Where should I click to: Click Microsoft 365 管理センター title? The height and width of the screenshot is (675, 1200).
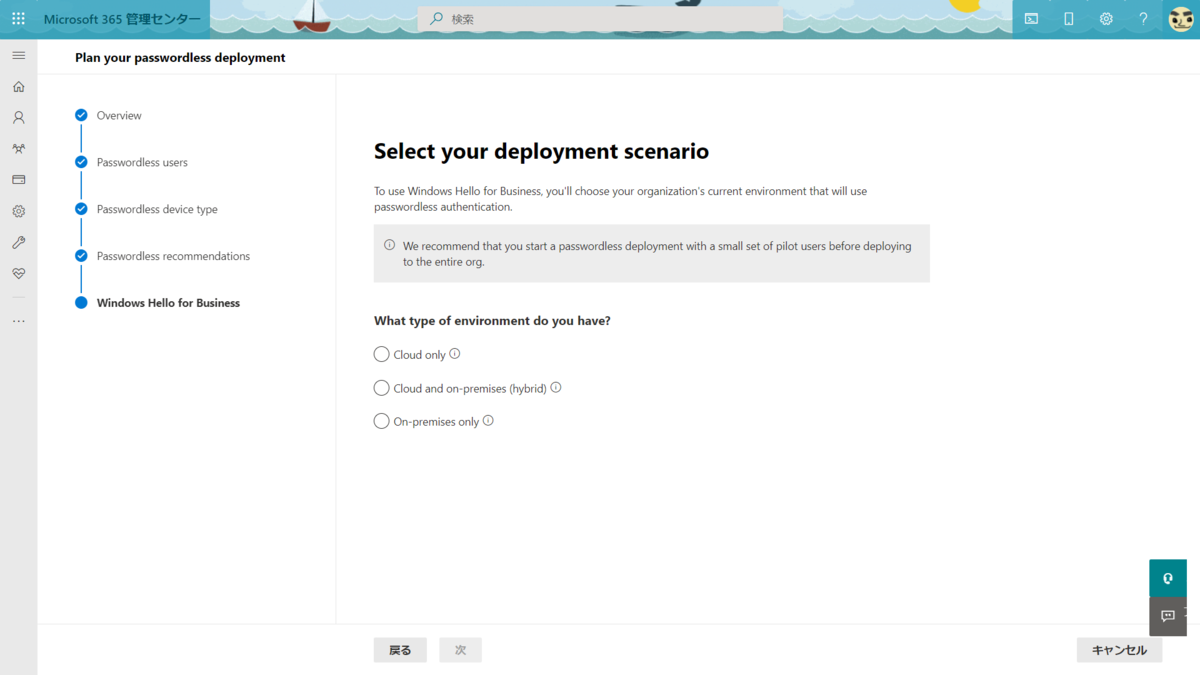[122, 19]
